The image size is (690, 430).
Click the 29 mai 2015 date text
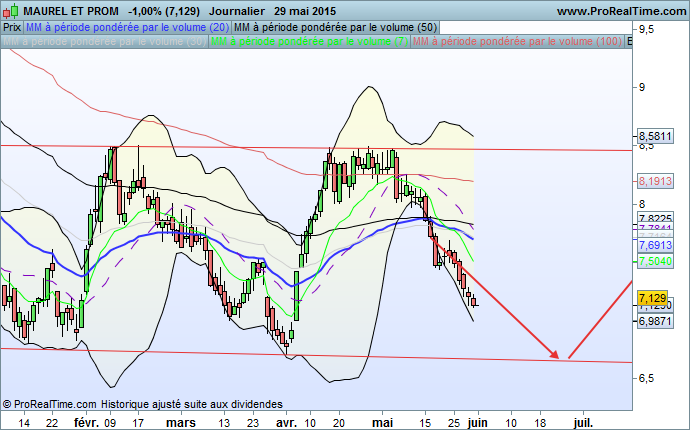(305, 11)
